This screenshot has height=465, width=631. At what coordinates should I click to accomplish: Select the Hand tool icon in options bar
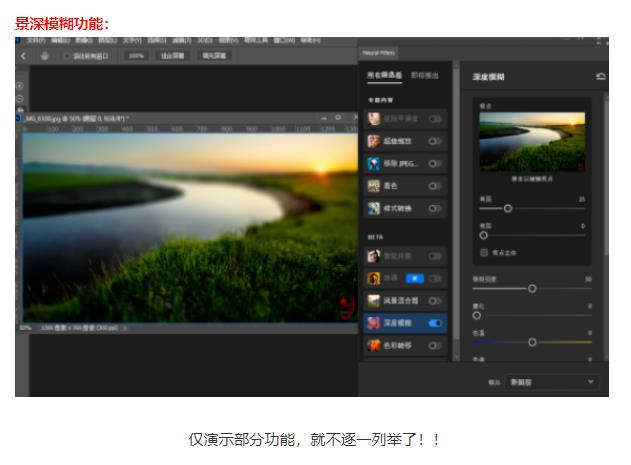click(x=45, y=56)
